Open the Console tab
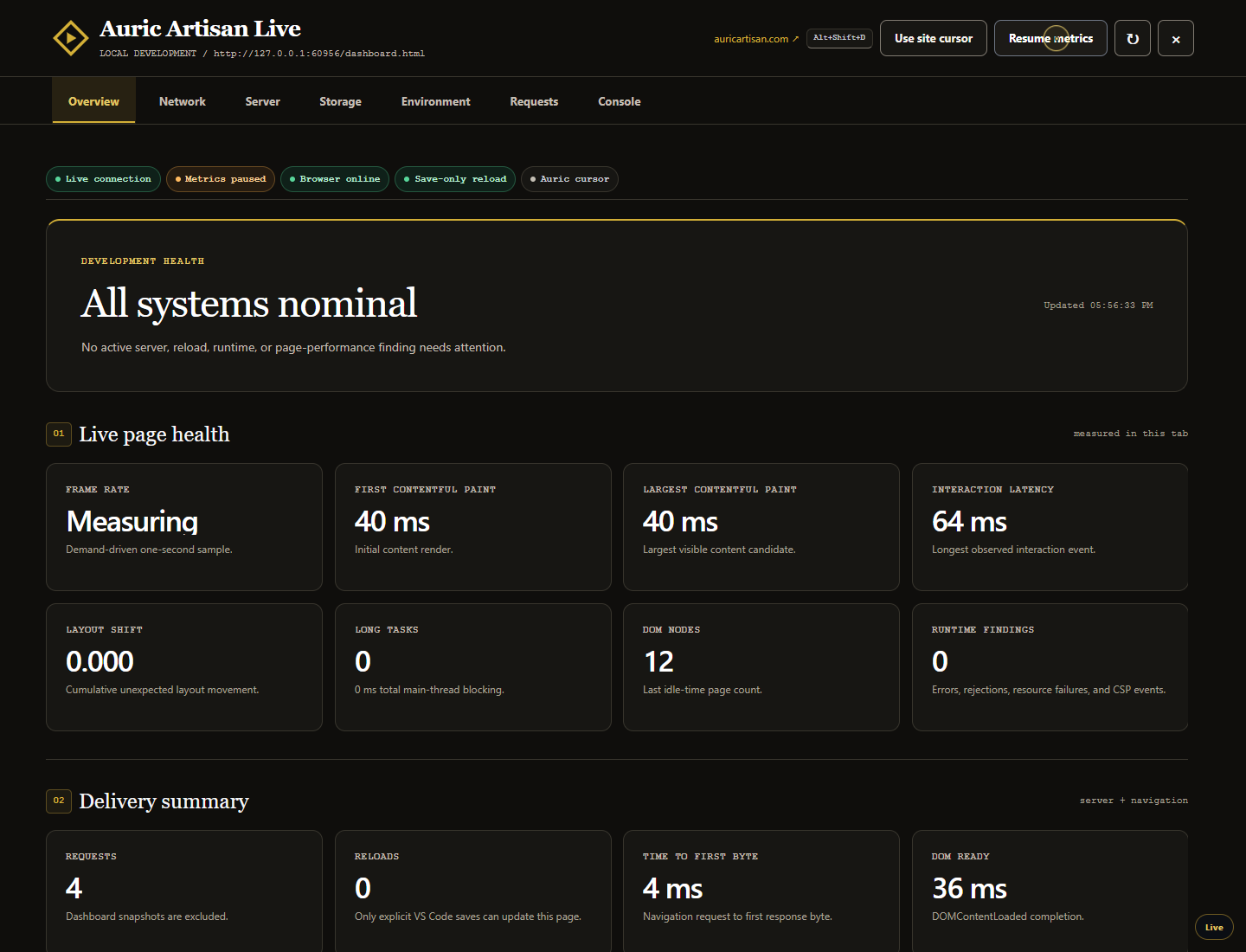Image resolution: width=1246 pixels, height=952 pixels. pos(620,101)
